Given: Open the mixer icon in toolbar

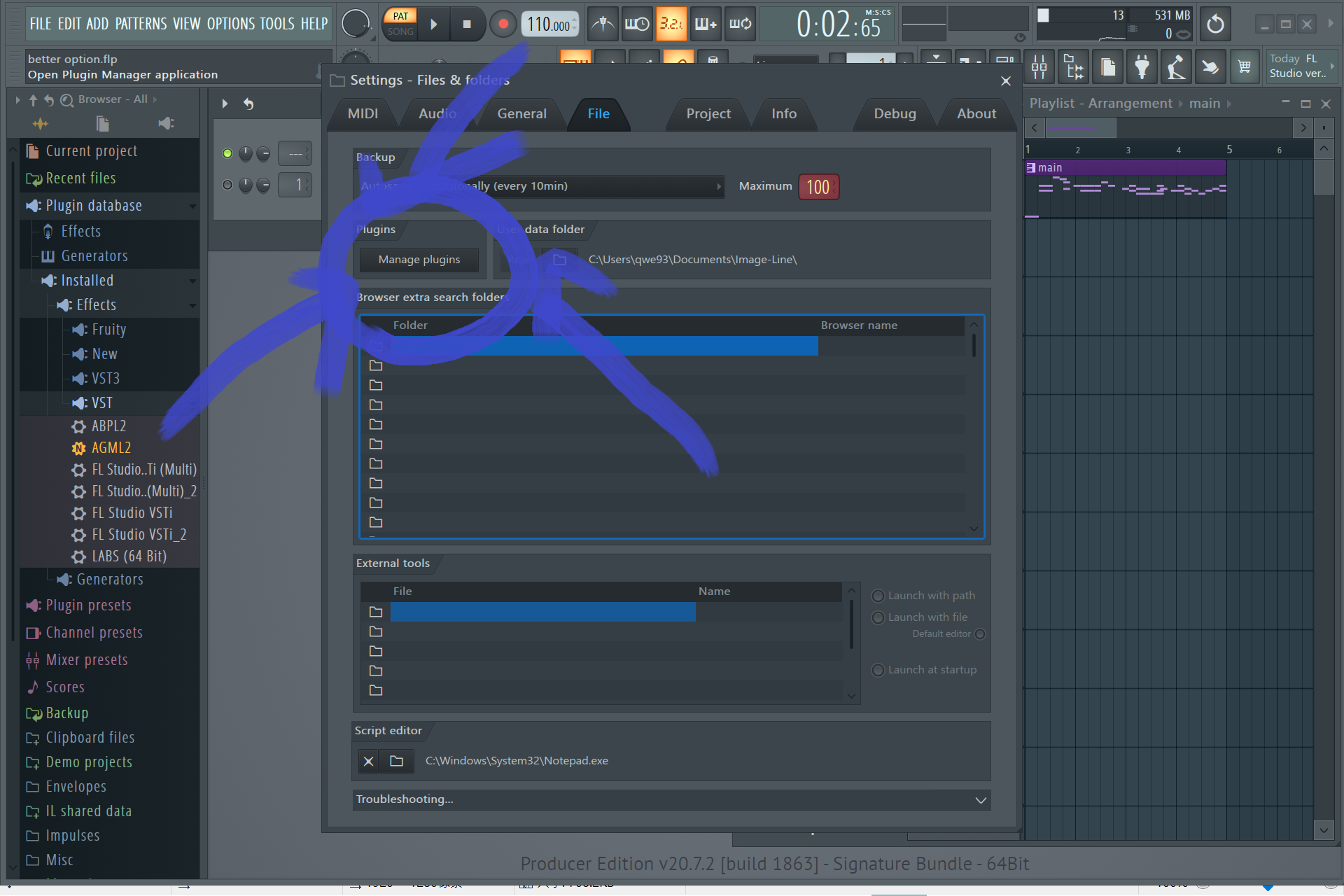Looking at the screenshot, I should click(1039, 67).
